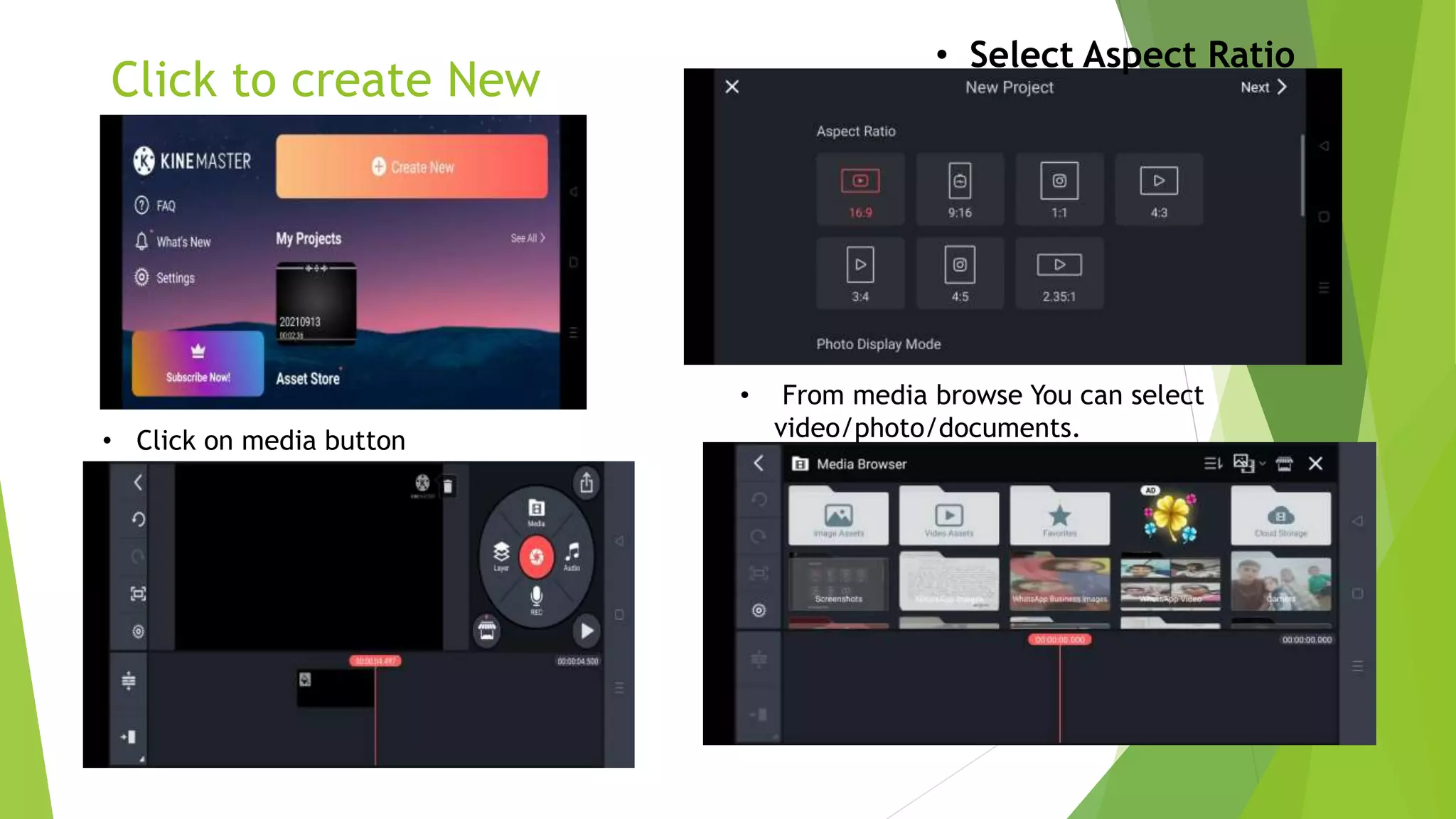Click the Create New project button
The width and height of the screenshot is (1456, 819).
coord(412,167)
